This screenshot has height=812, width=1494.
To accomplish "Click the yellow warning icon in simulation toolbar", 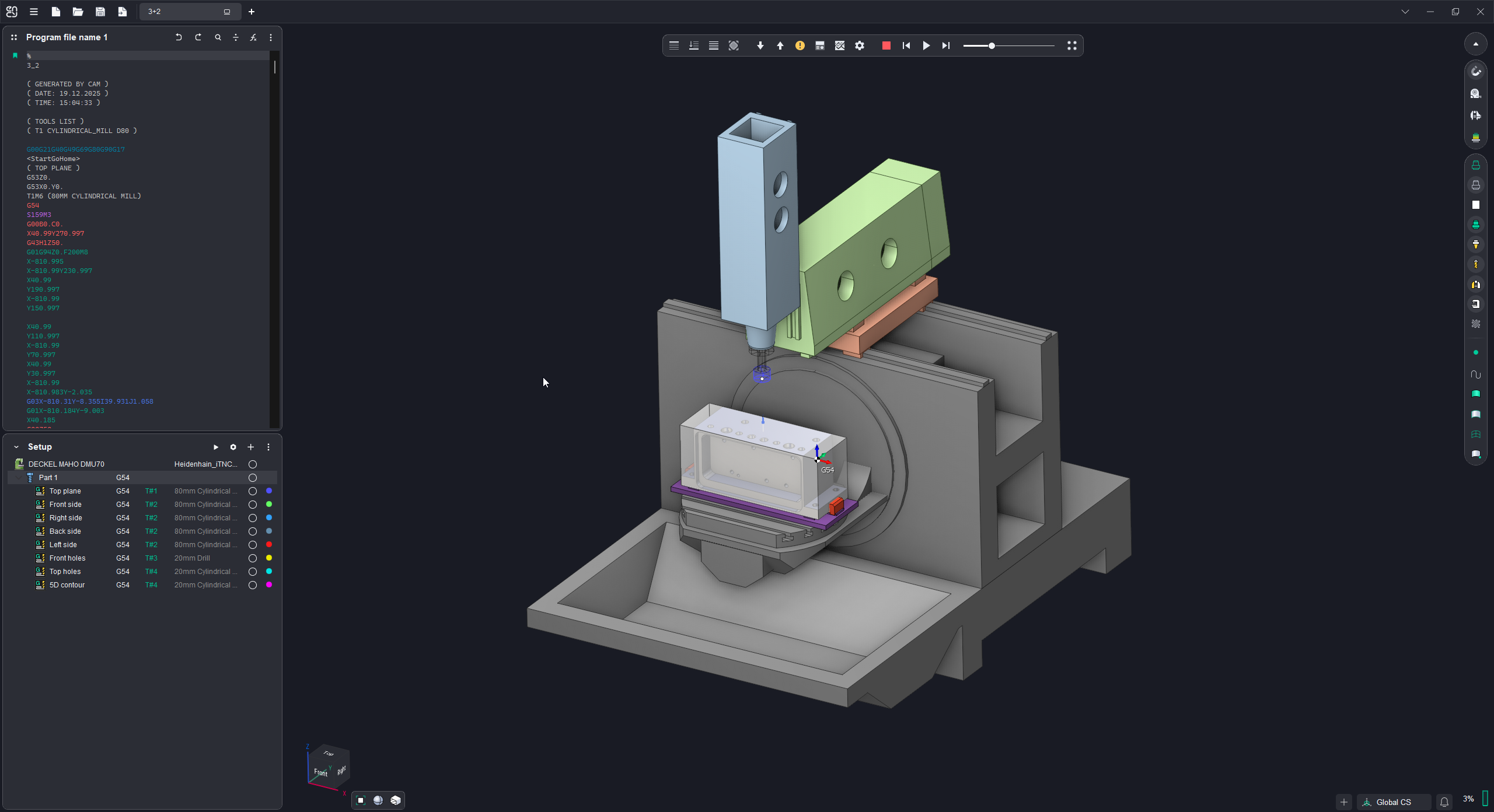I will (800, 45).
